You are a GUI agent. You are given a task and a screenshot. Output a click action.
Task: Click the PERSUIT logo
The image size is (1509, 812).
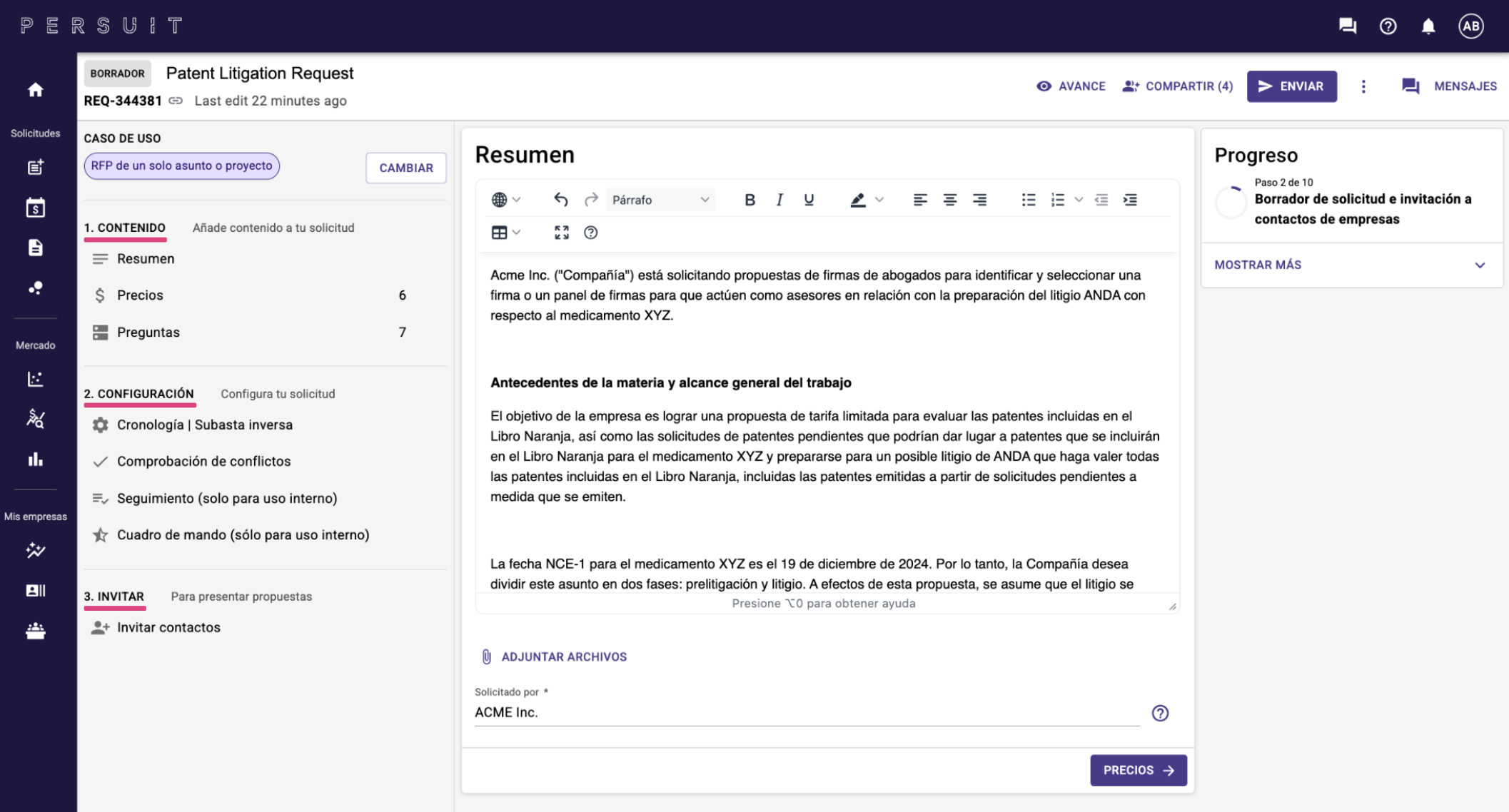[102, 26]
